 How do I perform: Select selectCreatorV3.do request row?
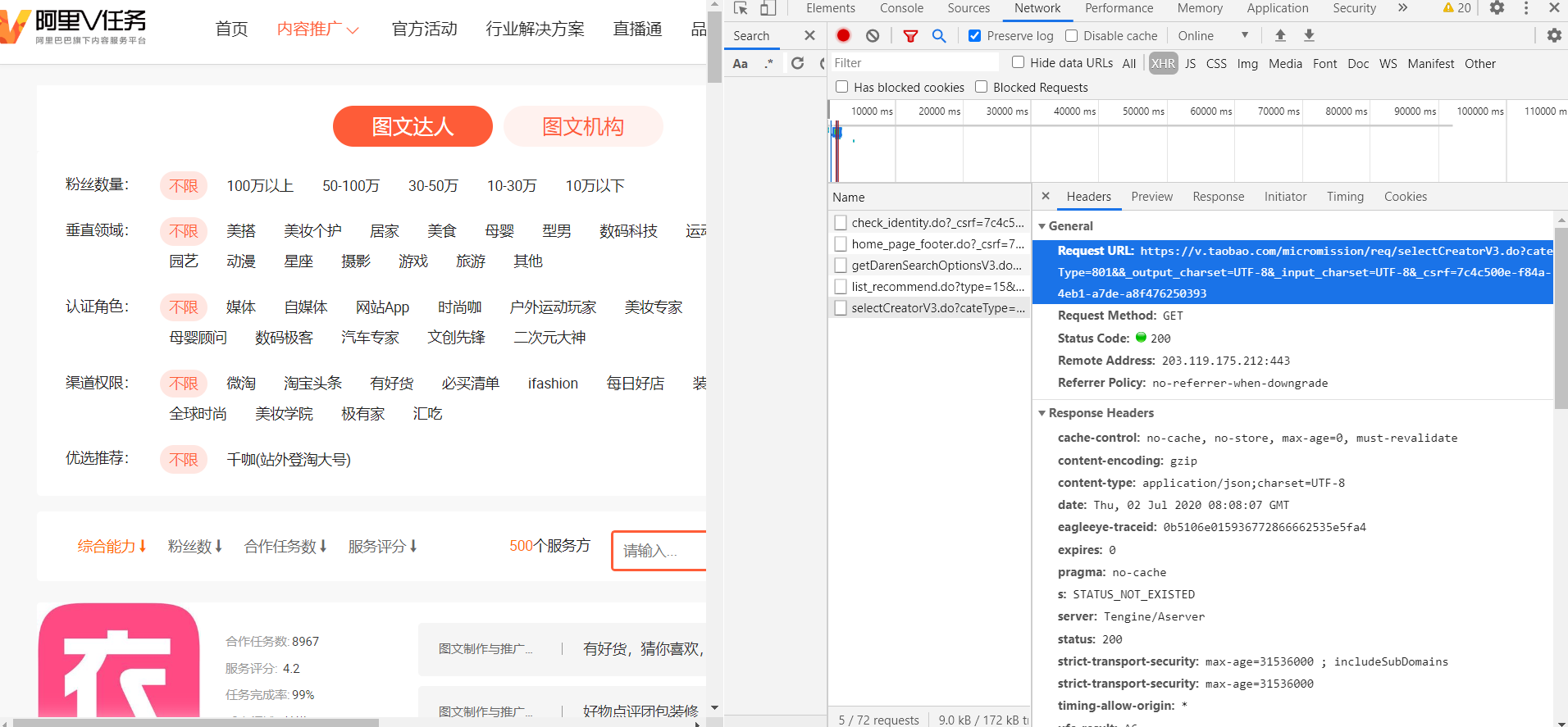pos(929,307)
